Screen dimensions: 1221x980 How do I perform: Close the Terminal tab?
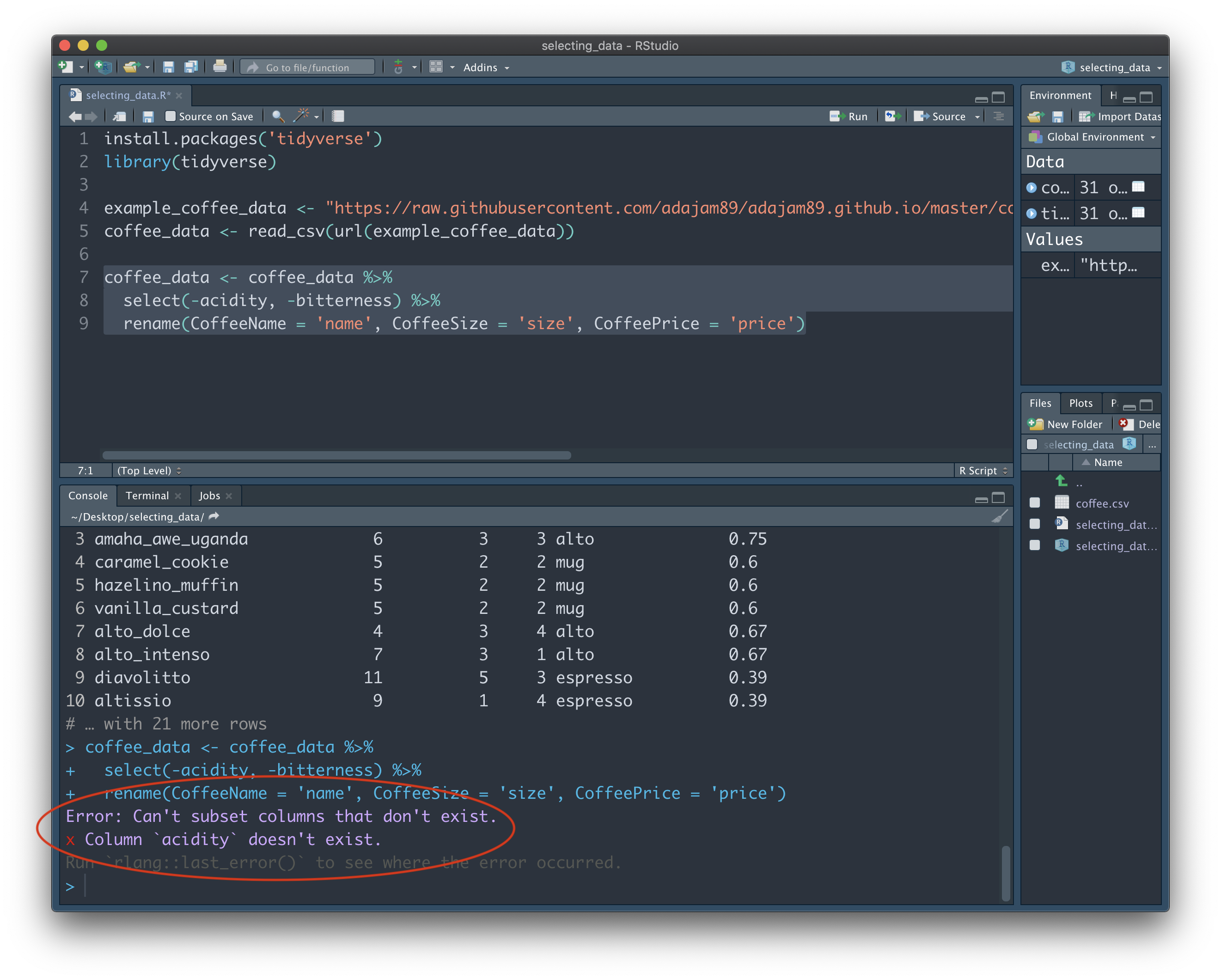[x=178, y=496]
